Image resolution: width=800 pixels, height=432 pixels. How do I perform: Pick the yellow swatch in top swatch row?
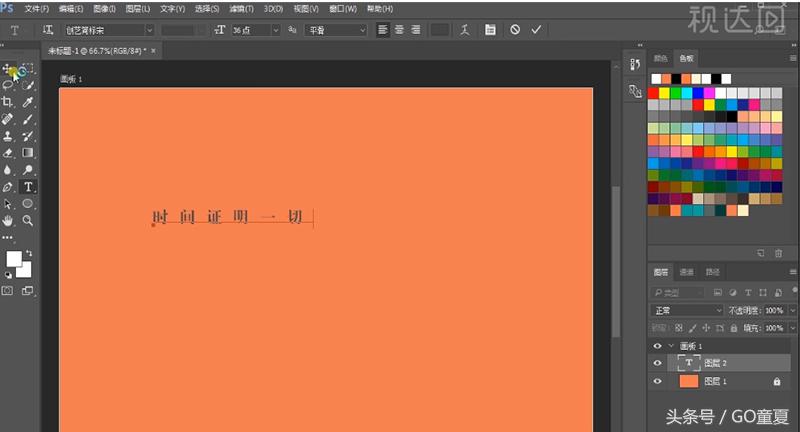tap(664, 93)
